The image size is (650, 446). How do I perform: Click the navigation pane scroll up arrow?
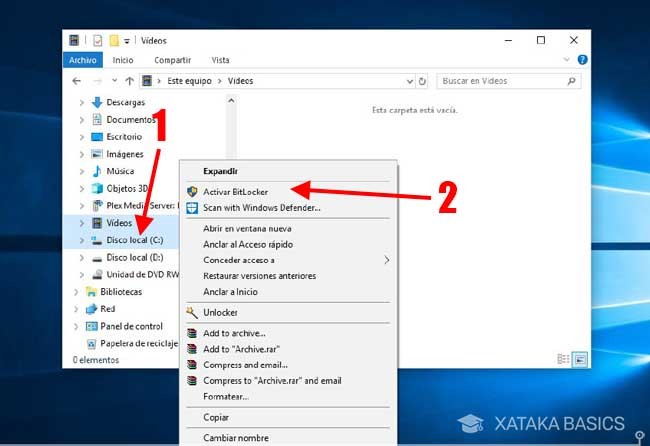(231, 101)
